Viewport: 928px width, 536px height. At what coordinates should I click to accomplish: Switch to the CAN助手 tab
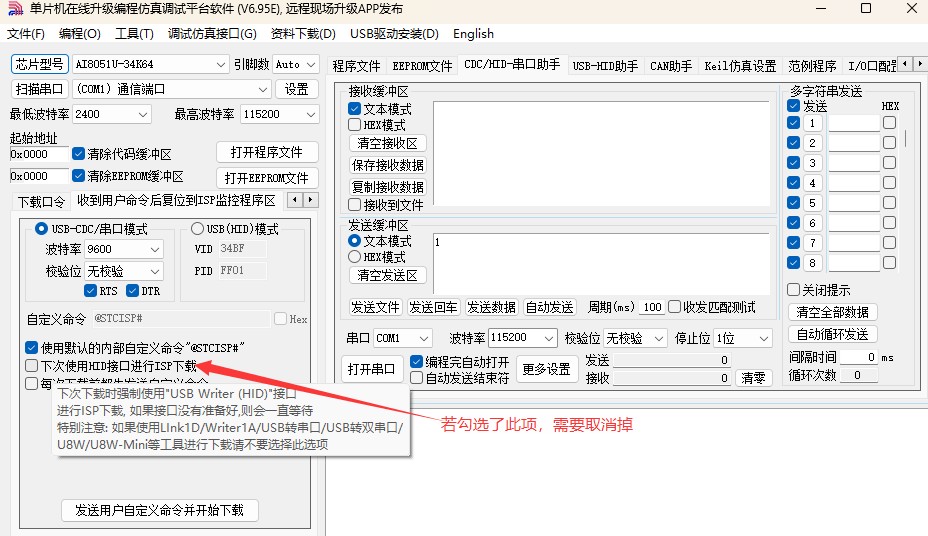coord(671,66)
